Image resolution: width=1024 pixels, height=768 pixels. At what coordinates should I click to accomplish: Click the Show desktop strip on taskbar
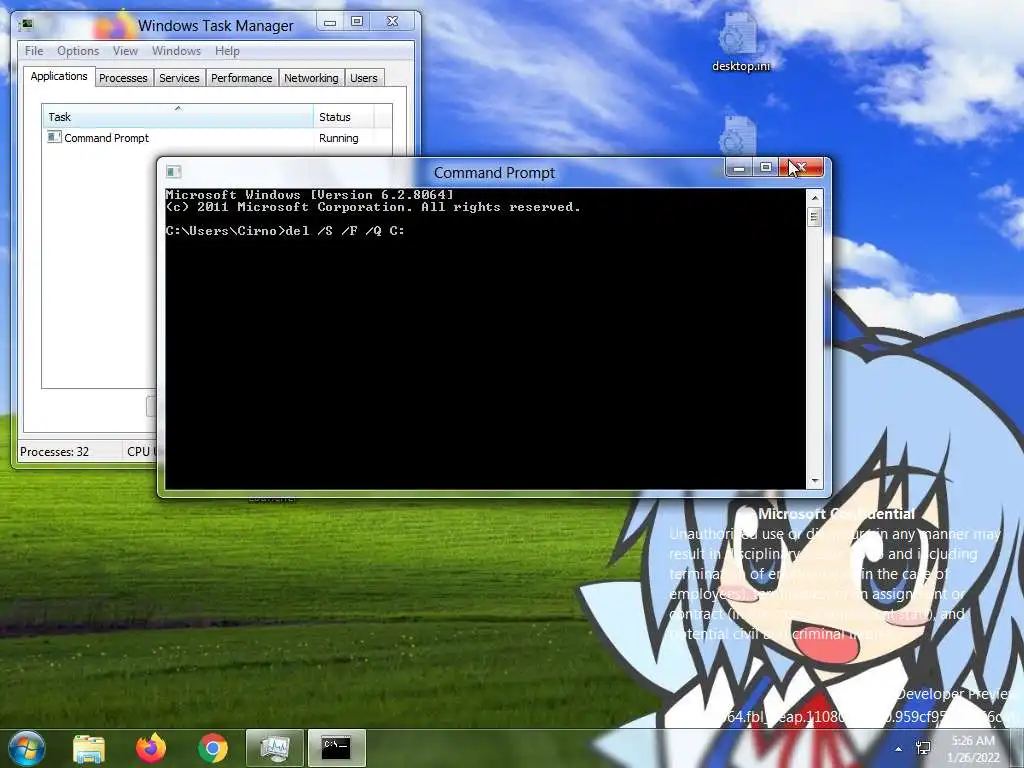tap(1017, 748)
